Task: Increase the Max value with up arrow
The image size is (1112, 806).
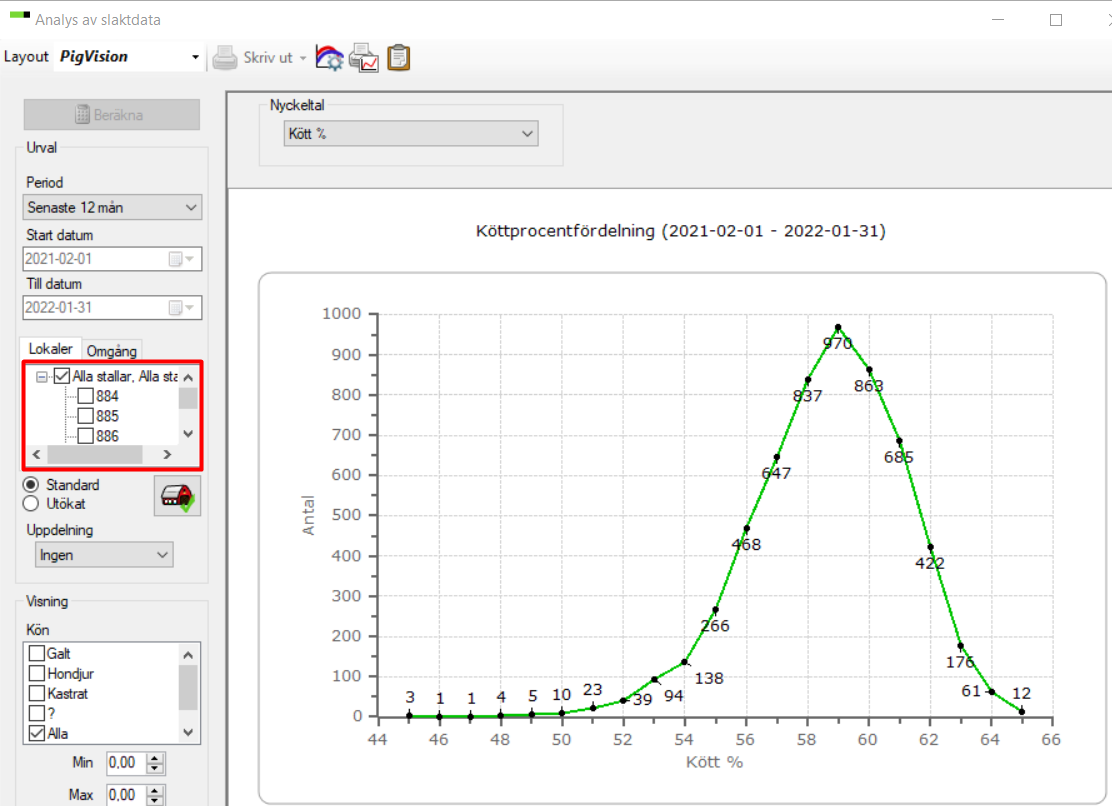Action: (x=155, y=790)
